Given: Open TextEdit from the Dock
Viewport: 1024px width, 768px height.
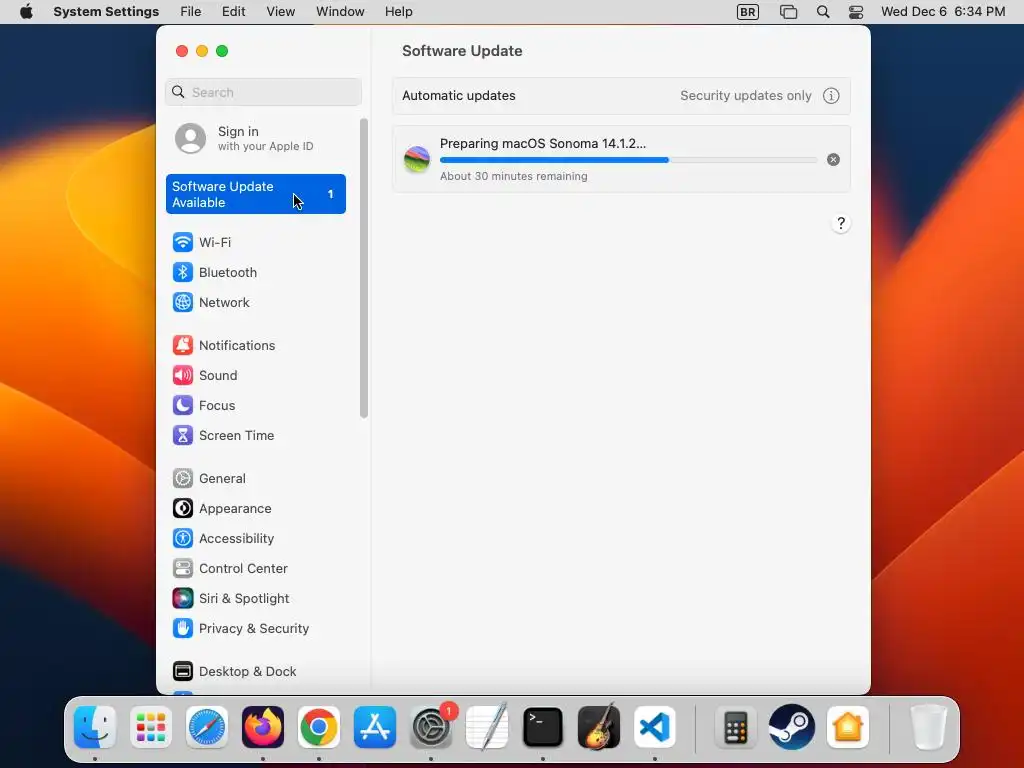Looking at the screenshot, I should click(x=487, y=727).
